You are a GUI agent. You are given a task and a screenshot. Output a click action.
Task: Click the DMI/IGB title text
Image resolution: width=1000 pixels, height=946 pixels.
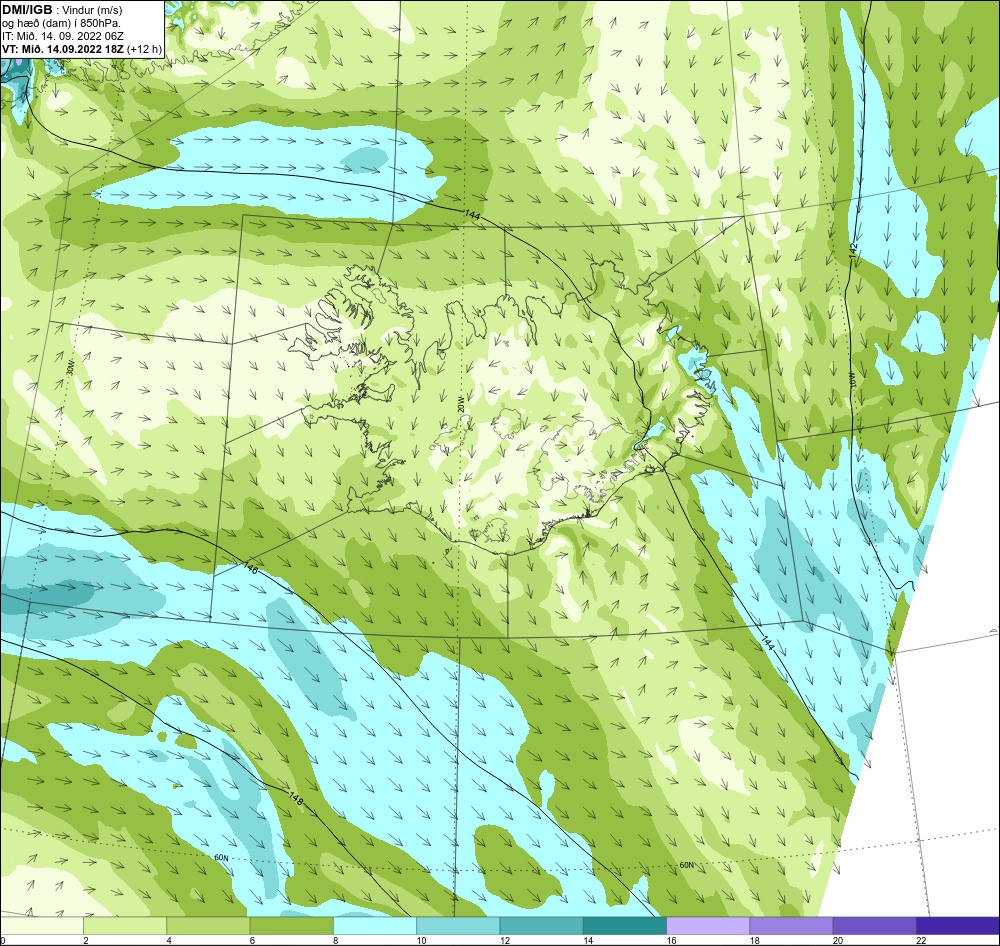[27, 10]
